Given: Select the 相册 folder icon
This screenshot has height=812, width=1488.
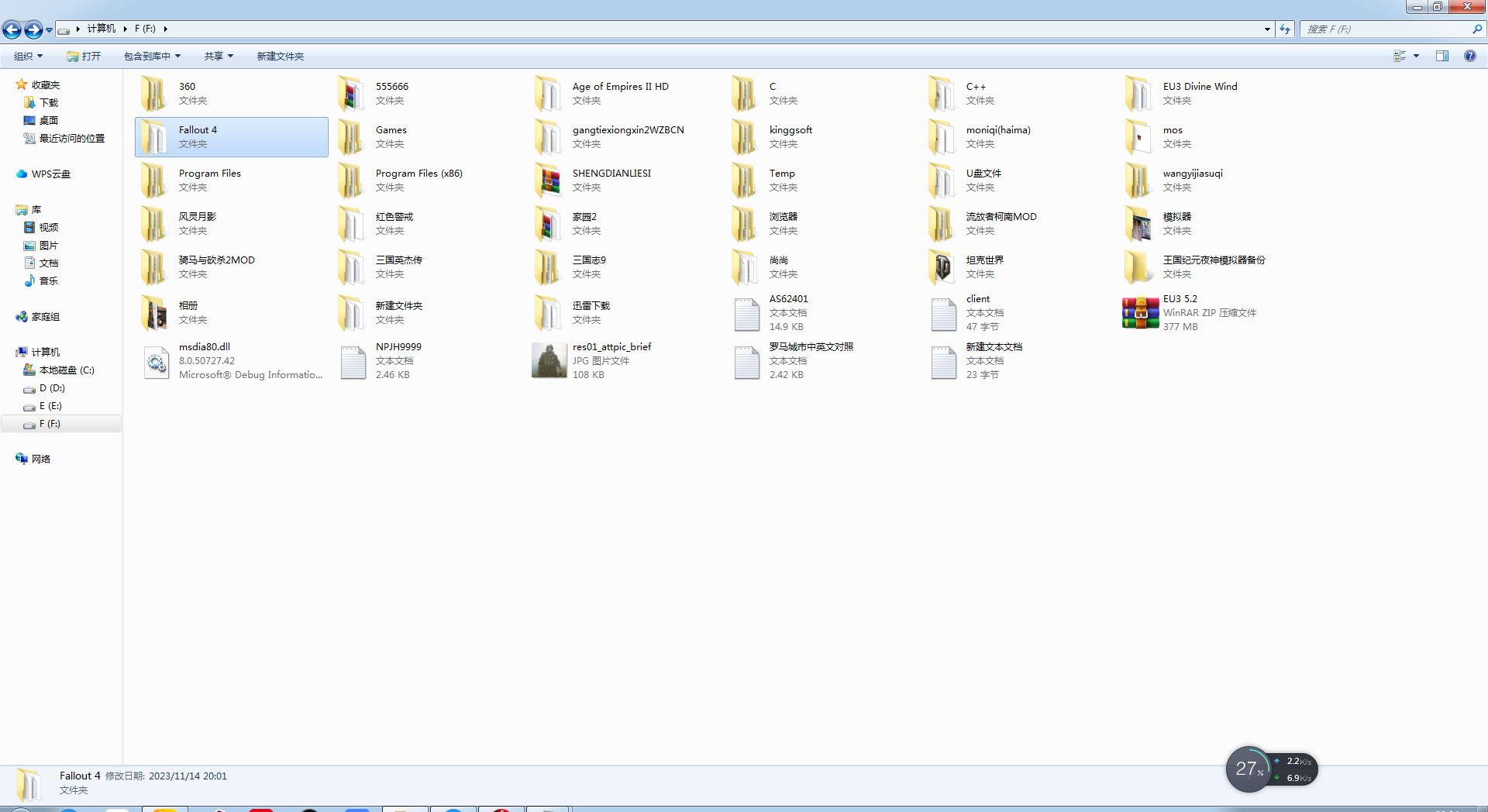Looking at the screenshot, I should click(154, 312).
